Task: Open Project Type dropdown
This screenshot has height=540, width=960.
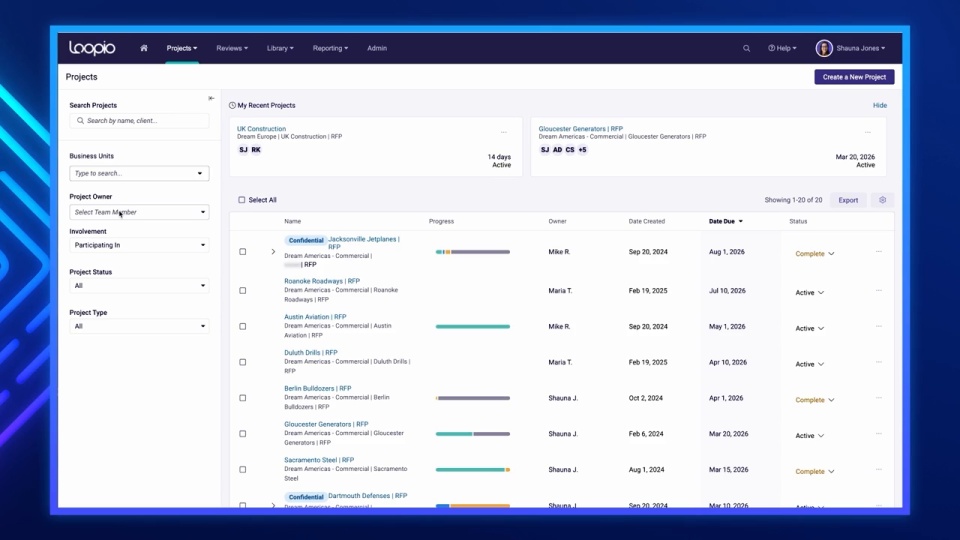Action: 139,326
